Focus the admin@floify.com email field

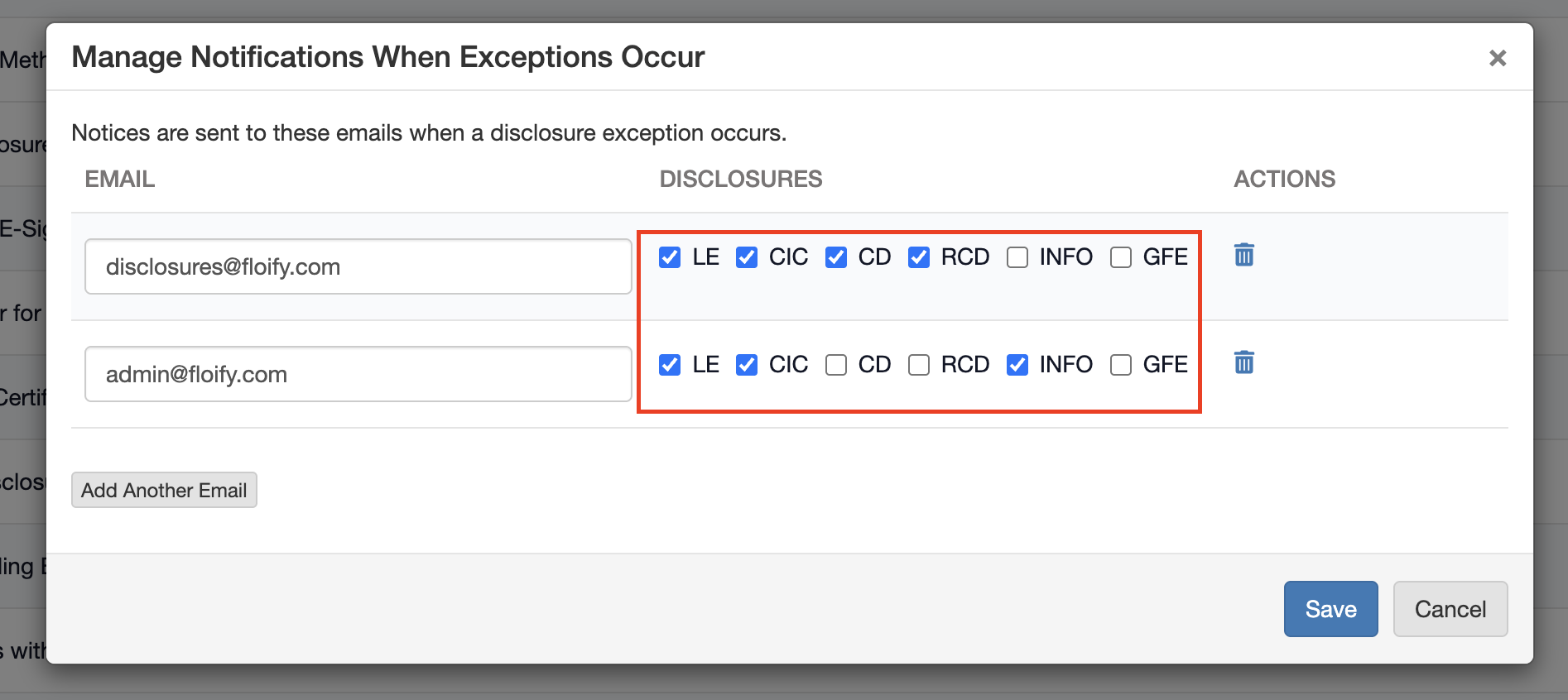point(358,374)
